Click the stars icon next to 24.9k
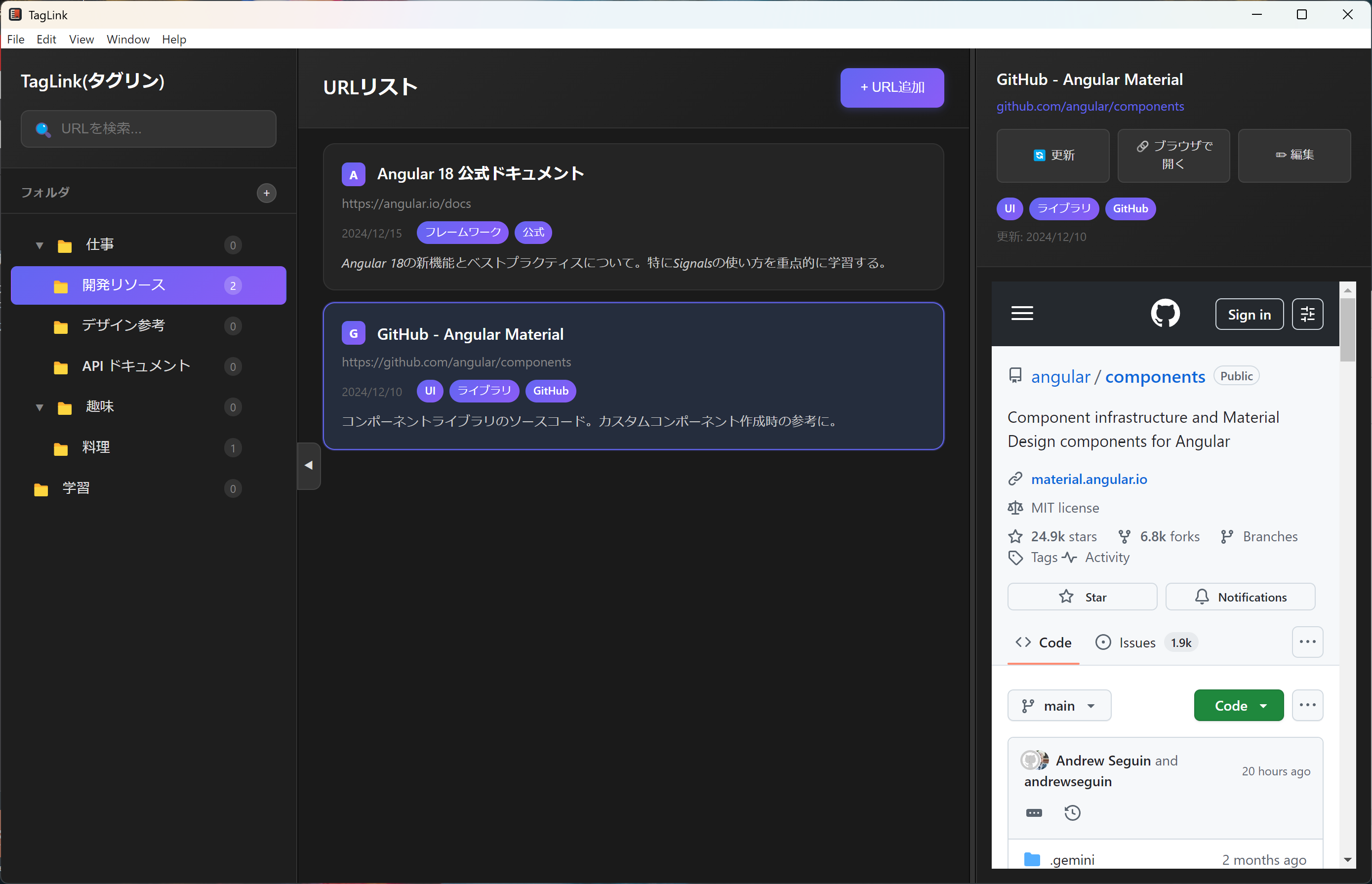1372x884 pixels. pyautogui.click(x=1015, y=536)
